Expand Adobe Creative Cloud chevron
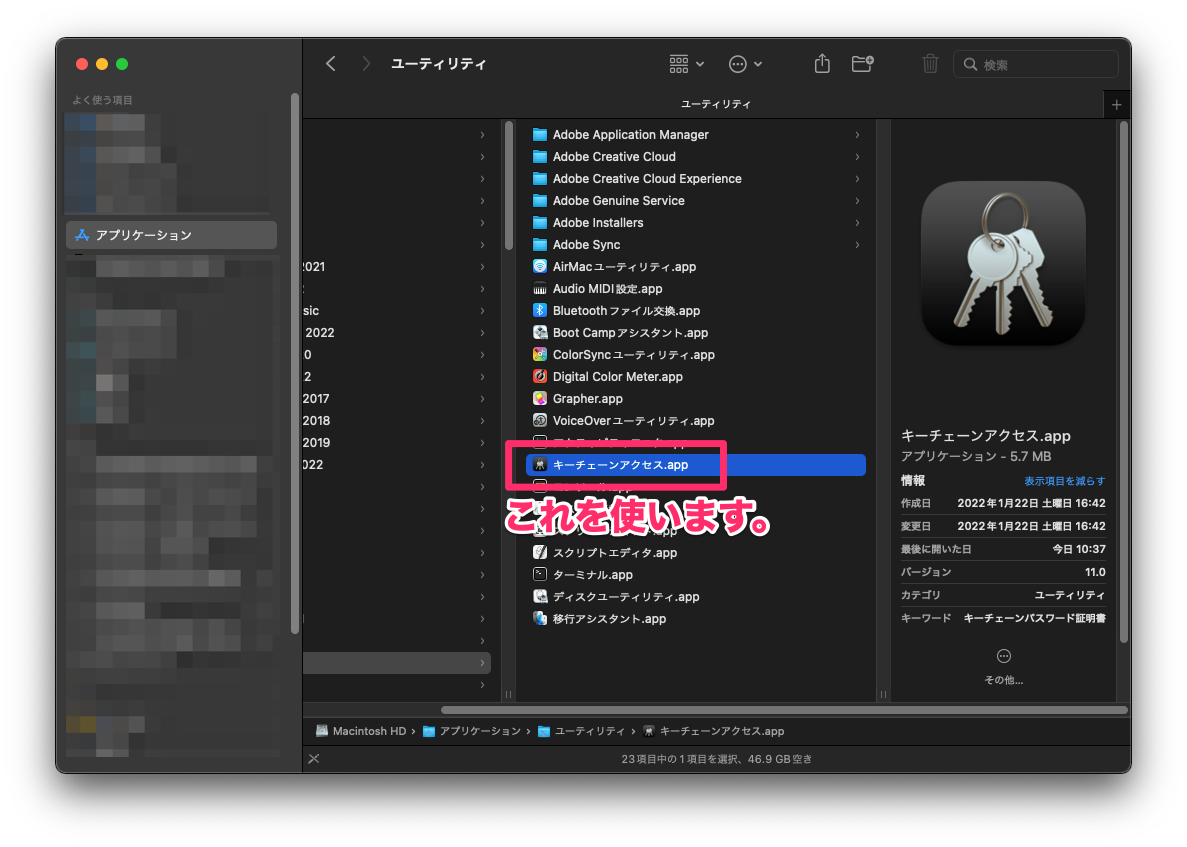 pyautogui.click(x=857, y=157)
